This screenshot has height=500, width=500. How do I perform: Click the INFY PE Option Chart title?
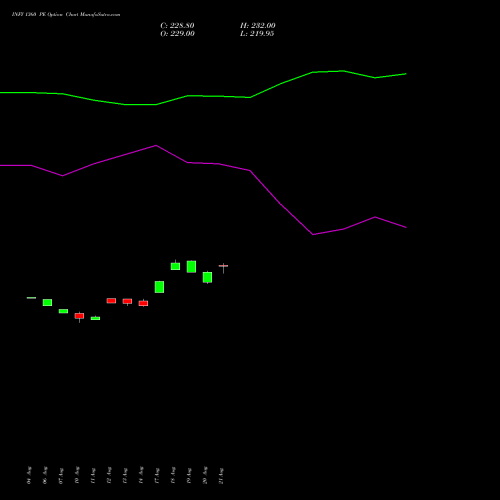pos(66,15)
